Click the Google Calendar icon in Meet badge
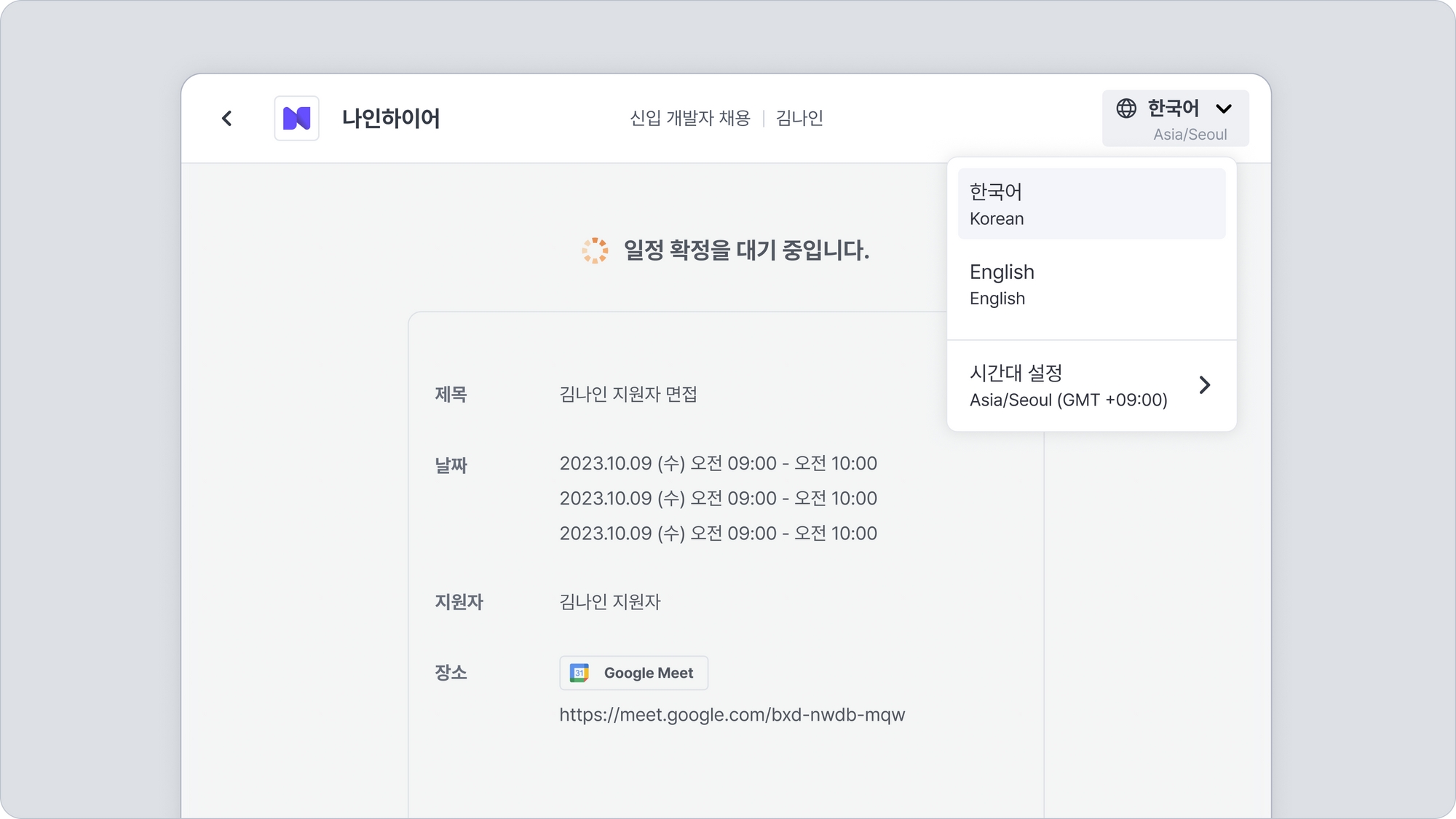Viewport: 1456px width, 819px height. 579,673
